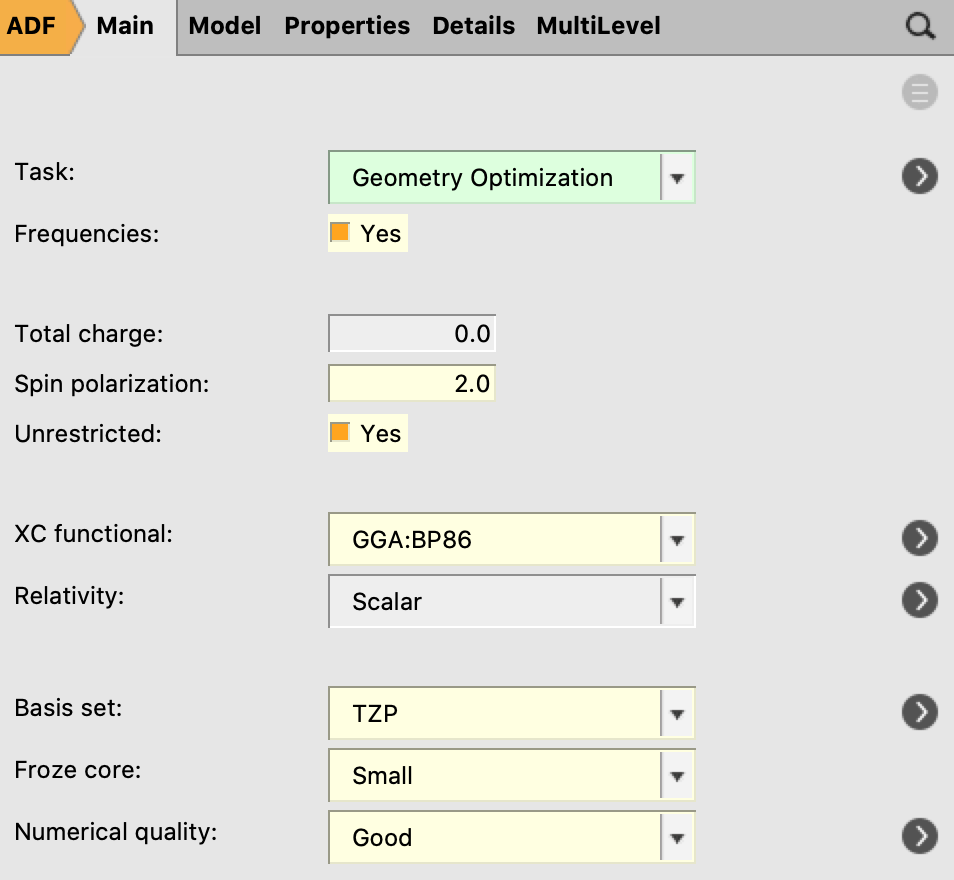This screenshot has height=880, width=954.
Task: Toggle the Unrestricted checkbox
Action: coord(340,433)
